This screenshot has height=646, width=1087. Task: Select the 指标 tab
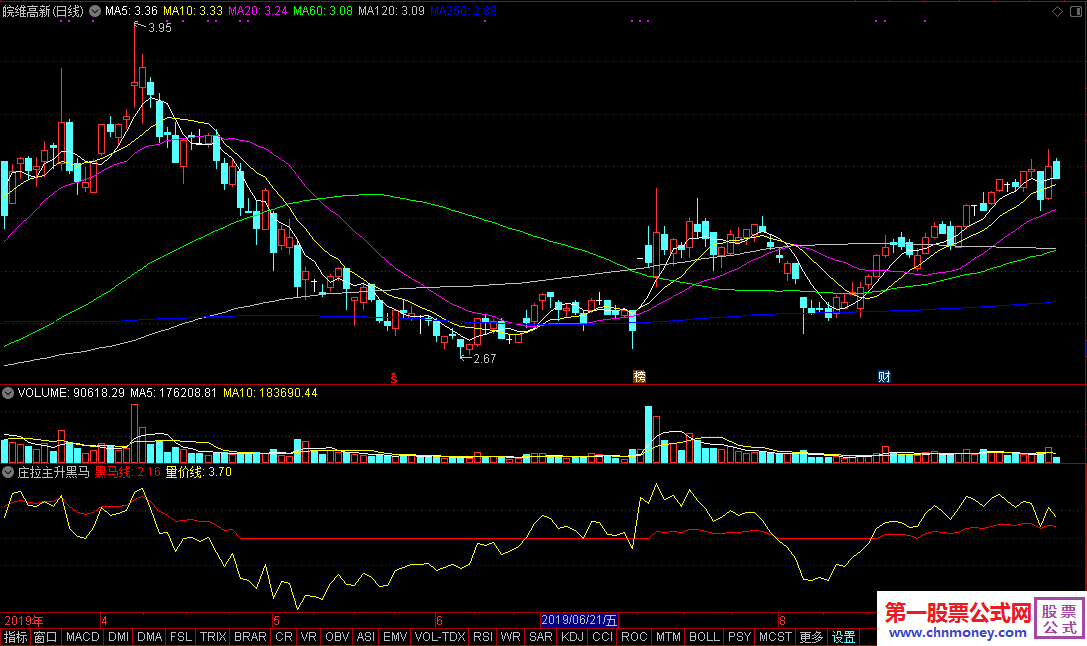[x=15, y=637]
